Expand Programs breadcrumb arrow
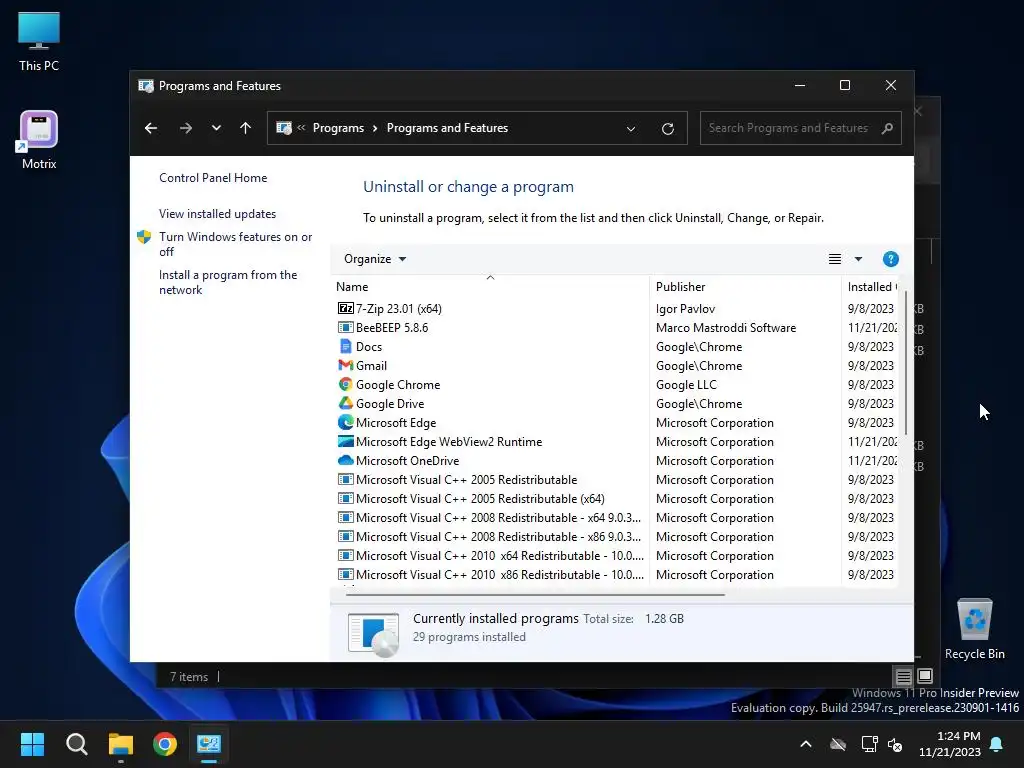Image resolution: width=1024 pixels, height=768 pixels. tap(375, 128)
